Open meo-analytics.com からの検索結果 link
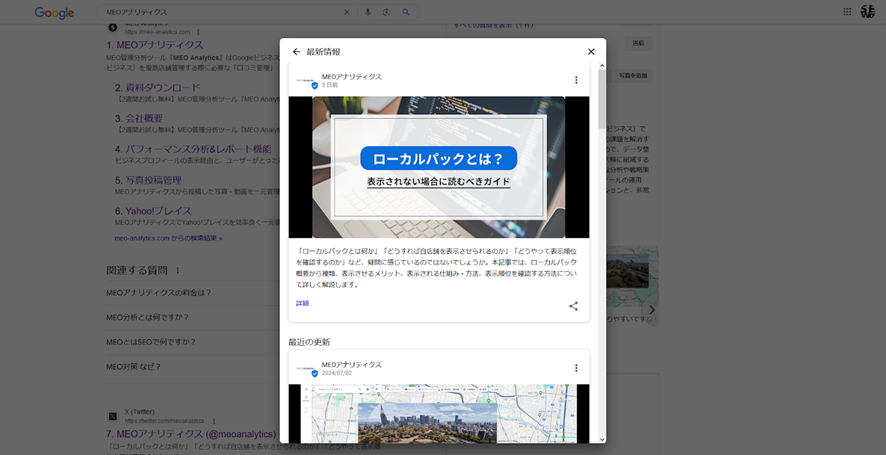Image resolution: width=886 pixels, height=455 pixels. [168, 239]
